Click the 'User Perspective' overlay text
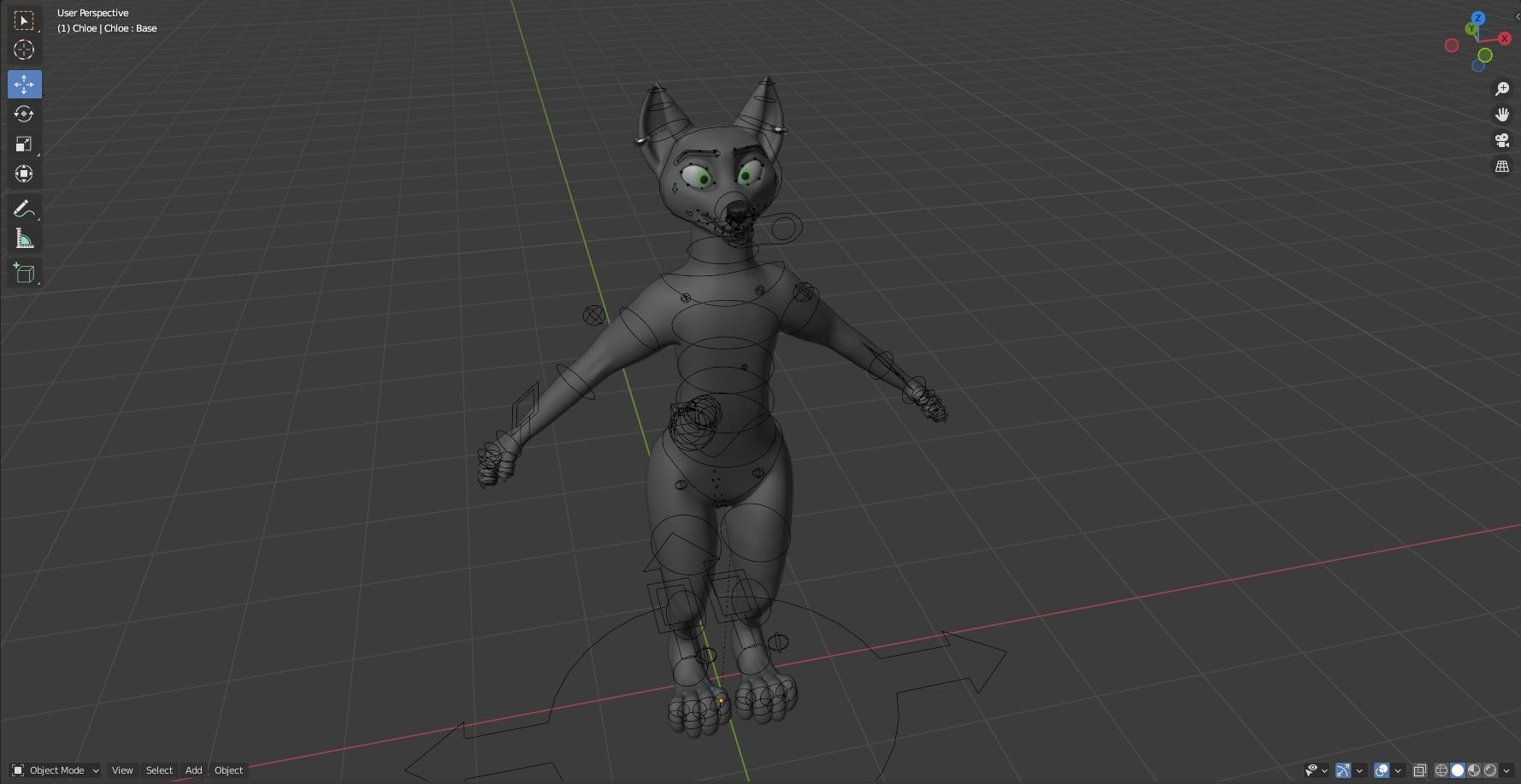This screenshot has width=1521, height=784. [x=92, y=13]
